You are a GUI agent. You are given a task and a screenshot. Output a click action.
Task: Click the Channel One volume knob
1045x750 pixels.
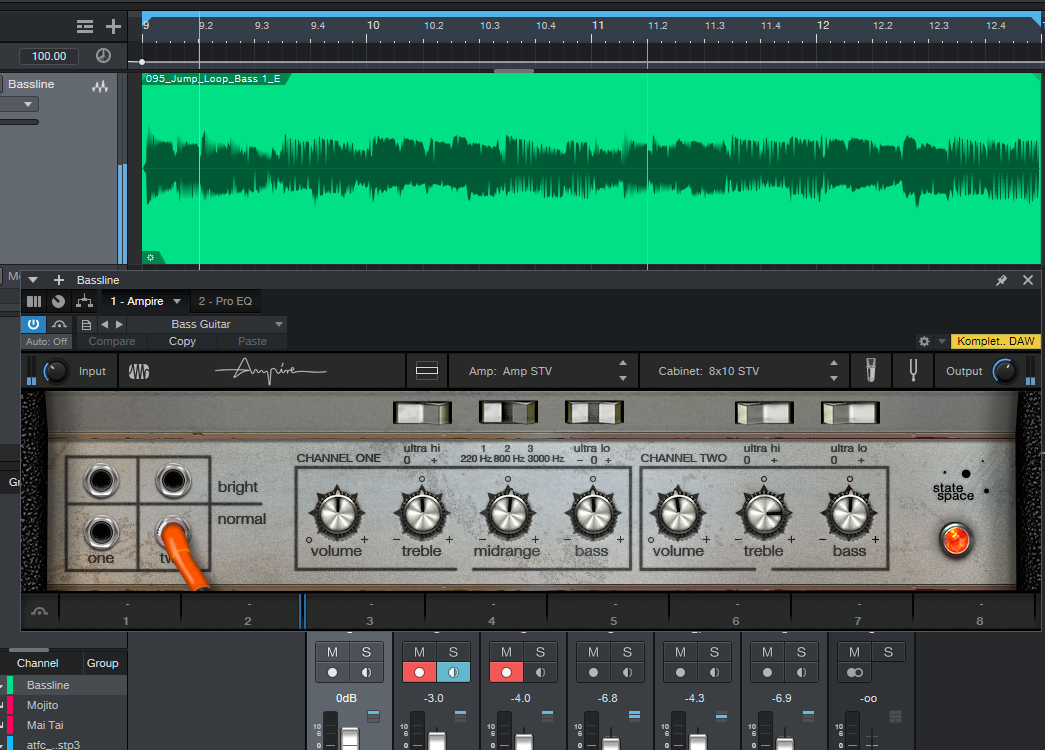tap(337, 514)
